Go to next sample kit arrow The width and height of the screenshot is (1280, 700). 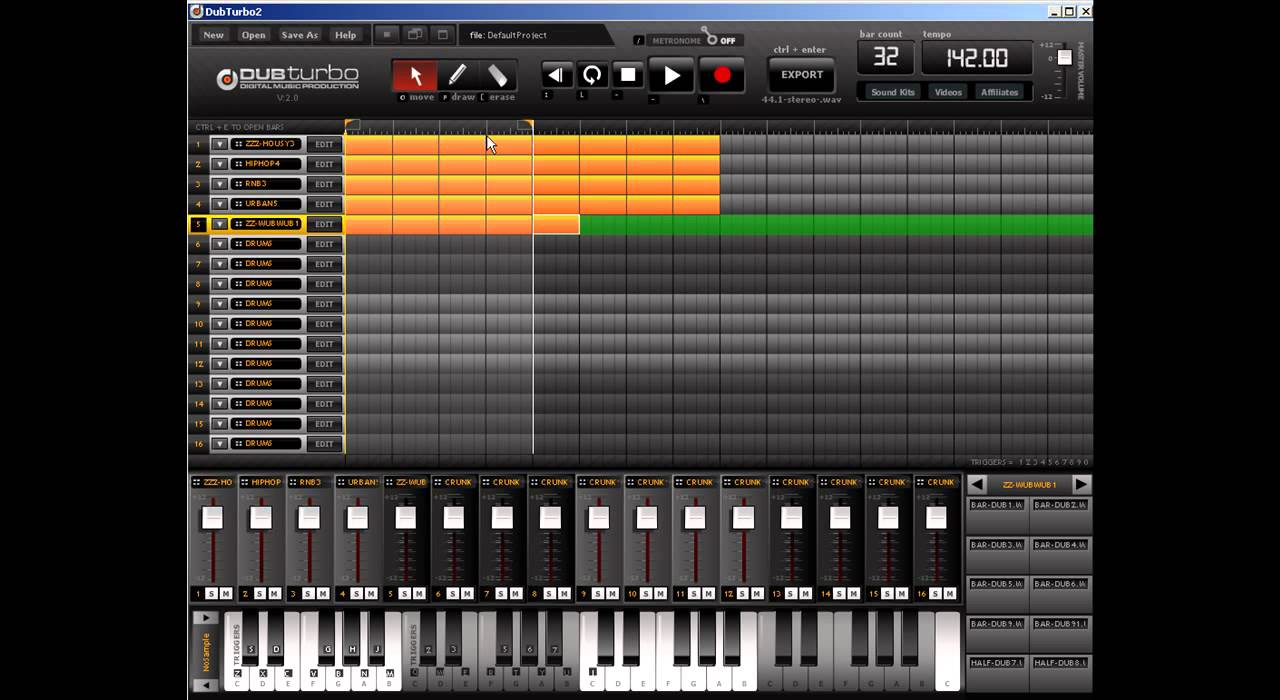[1081, 484]
